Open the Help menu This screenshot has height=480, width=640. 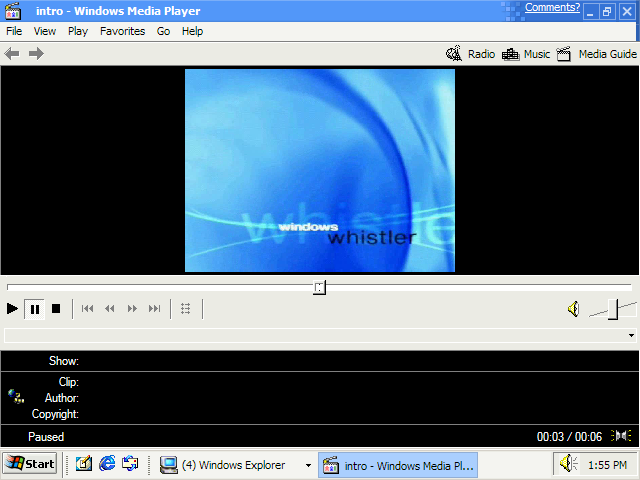(x=192, y=31)
